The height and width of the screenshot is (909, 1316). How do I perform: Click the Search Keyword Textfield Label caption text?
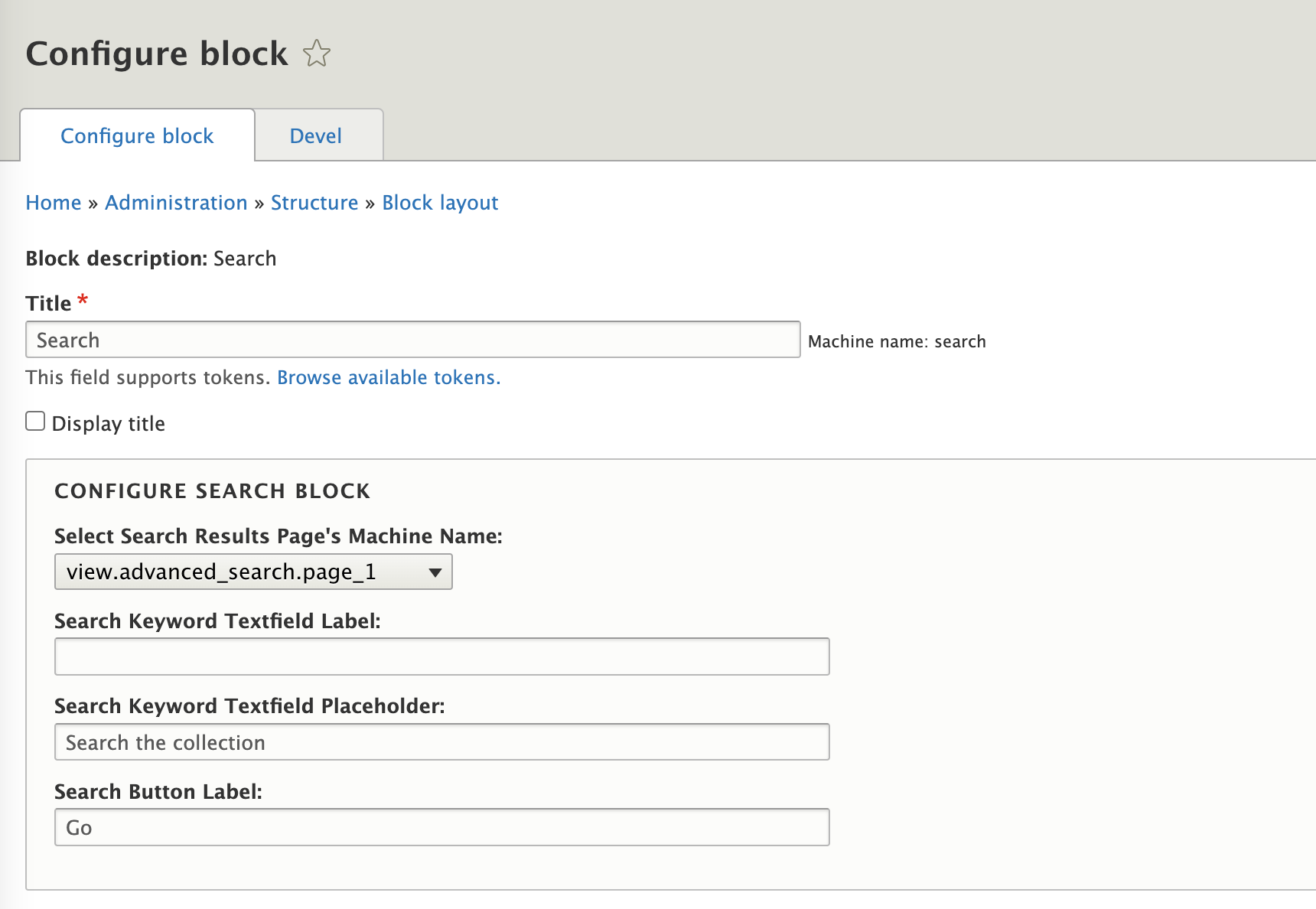click(x=217, y=621)
